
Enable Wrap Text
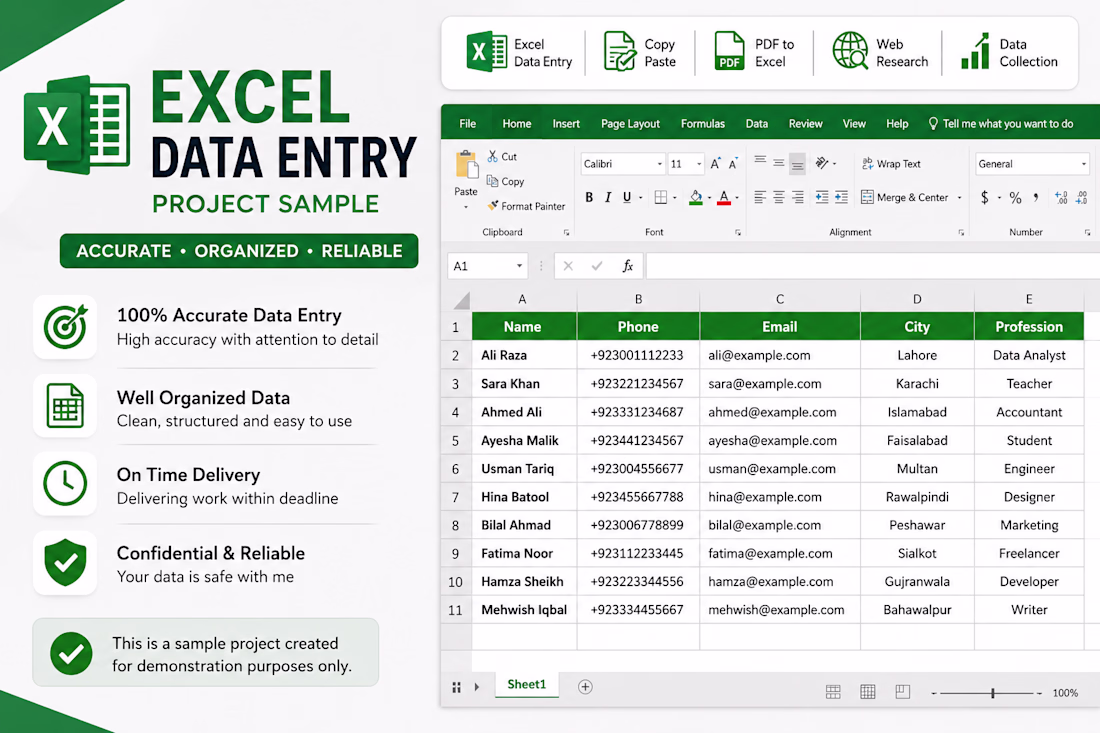tap(891, 163)
